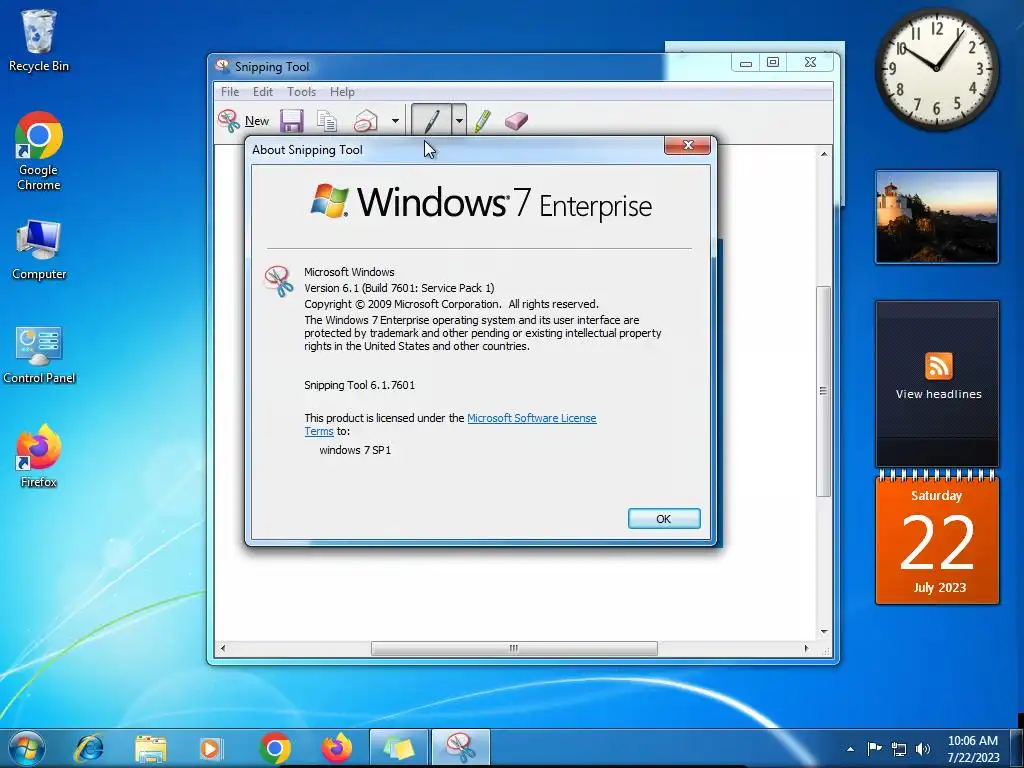Click the lighthouse Slide Show gadget picture

pyautogui.click(x=937, y=217)
